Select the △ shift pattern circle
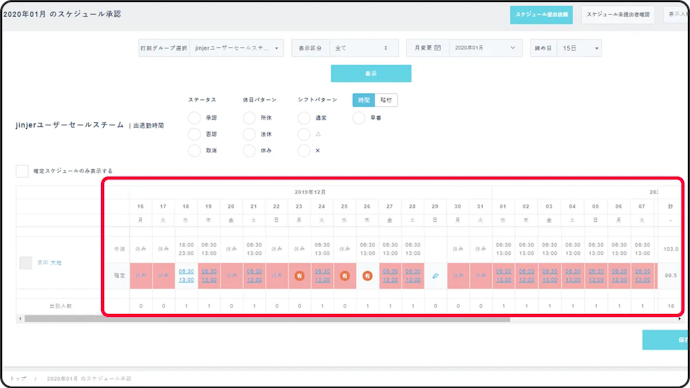The image size is (690, 388). pos(304,134)
